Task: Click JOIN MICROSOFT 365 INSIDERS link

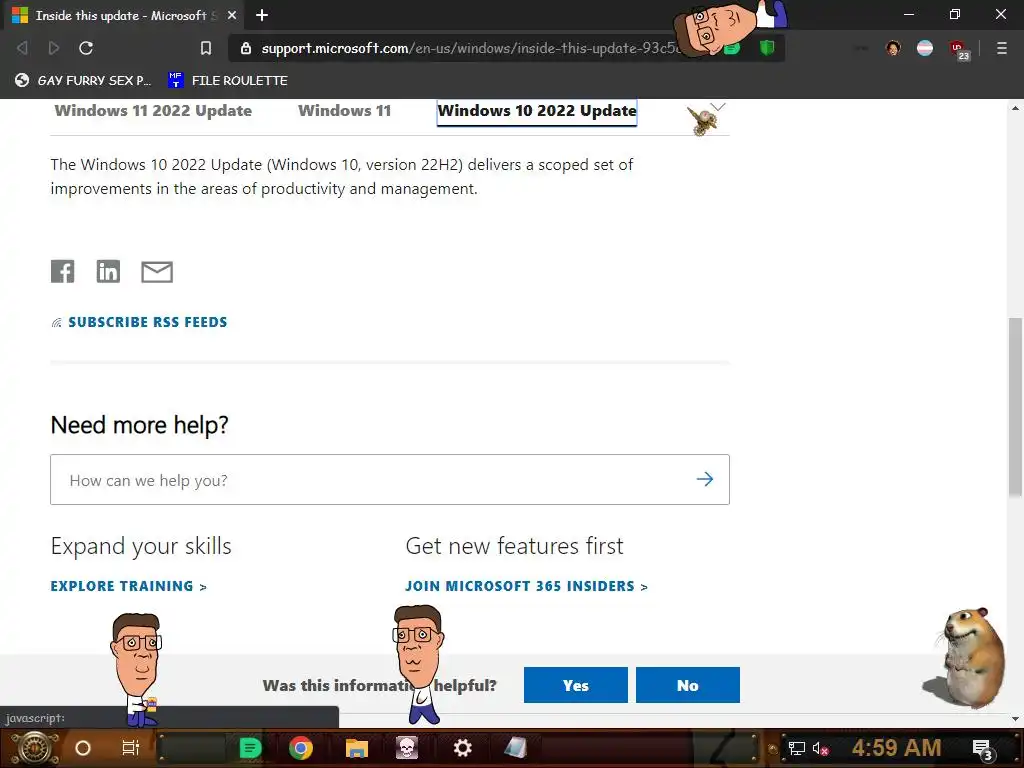Action: [x=526, y=586]
